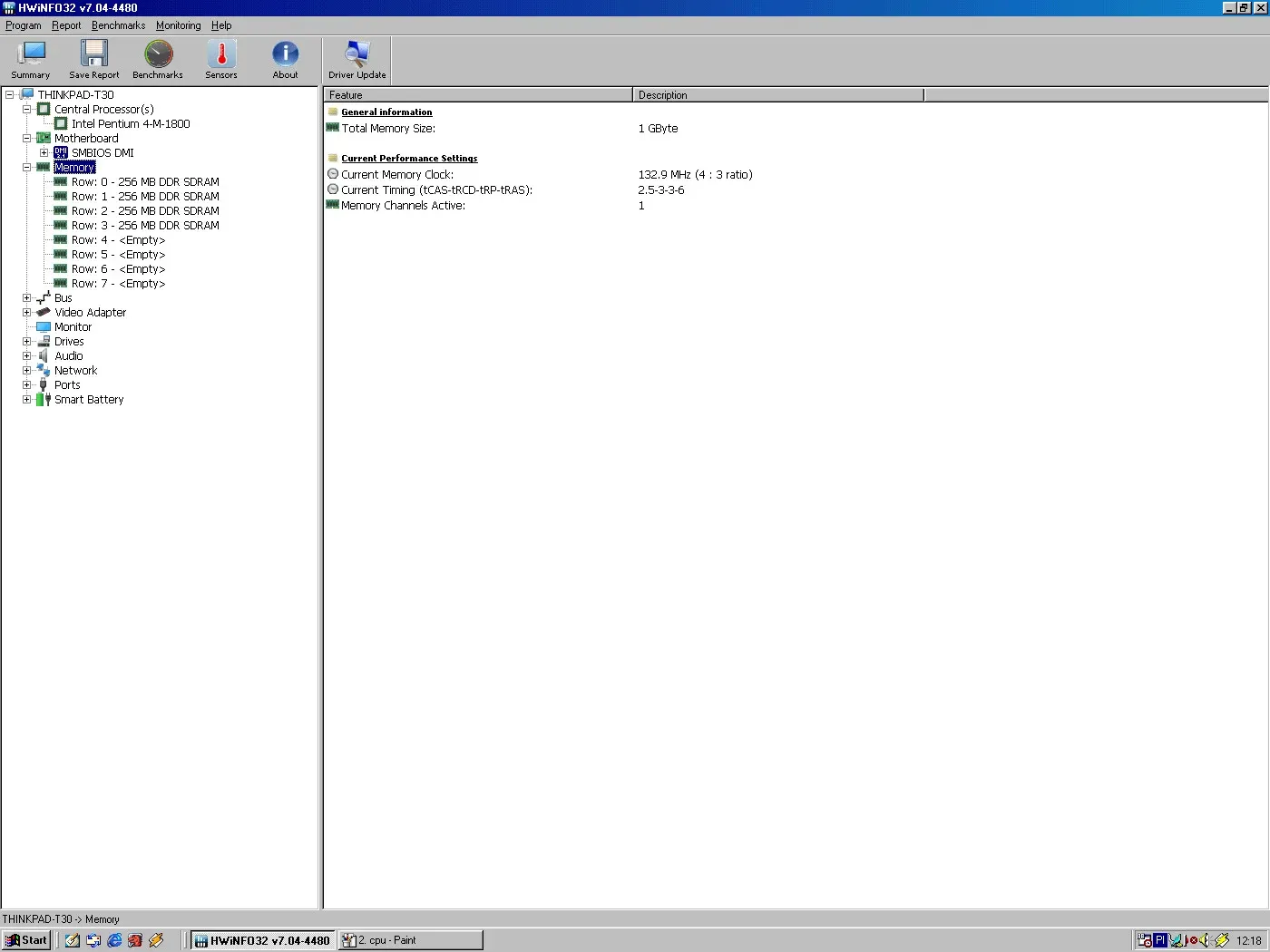
Task: Click the tray clock showing 12:18
Action: [1248, 940]
